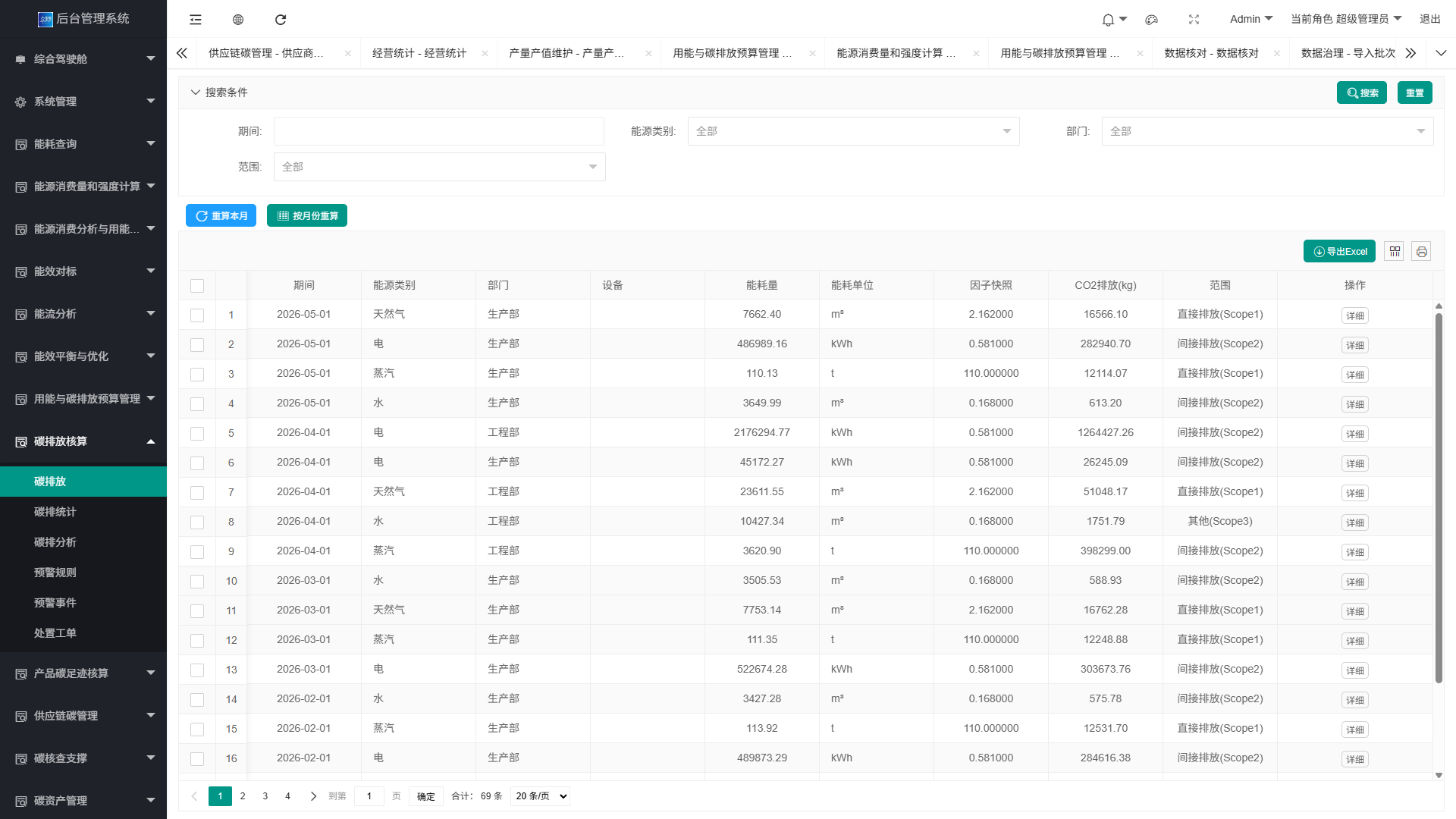This screenshot has width=1456, height=819.
Task: Toggle fullscreen mode icon
Action: (x=1194, y=20)
